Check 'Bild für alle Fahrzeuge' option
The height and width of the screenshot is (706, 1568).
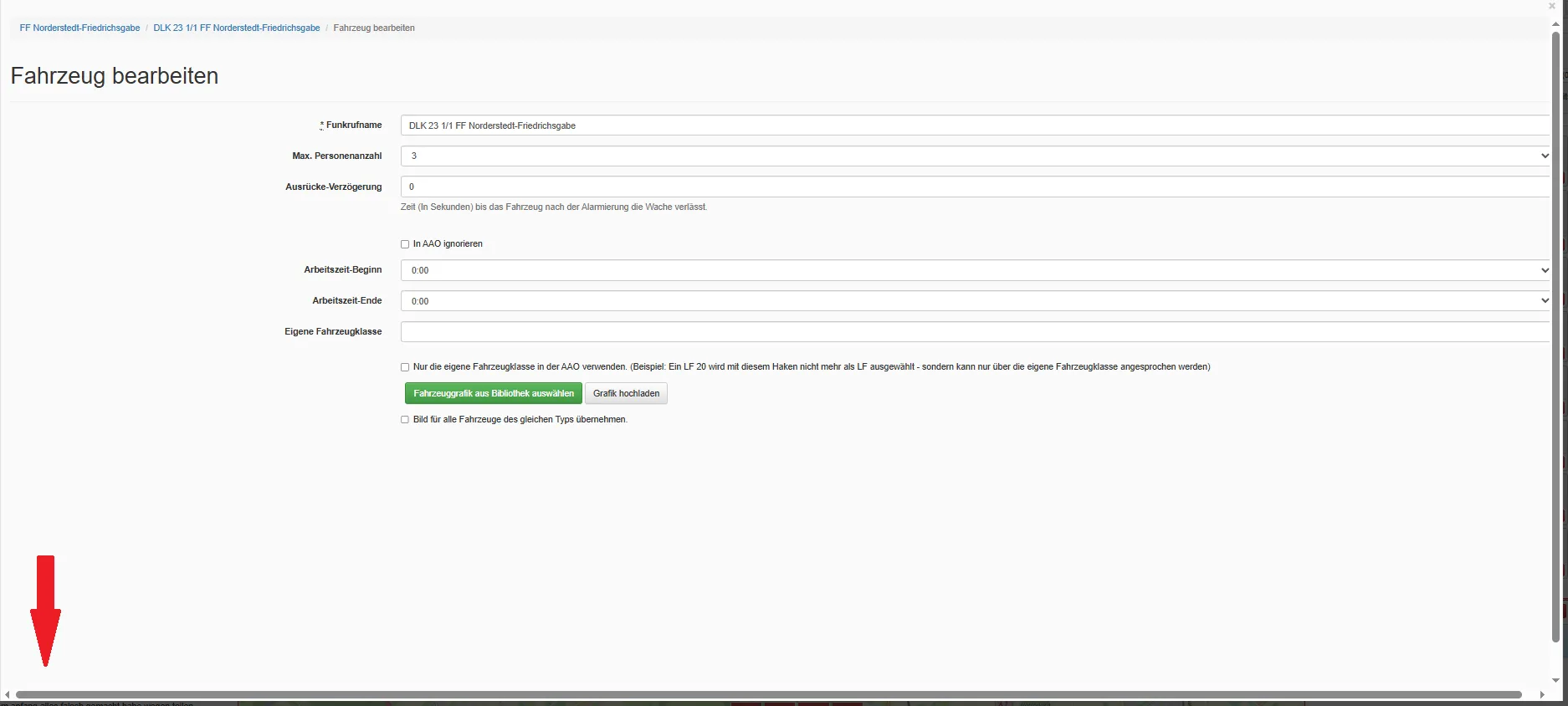click(405, 420)
